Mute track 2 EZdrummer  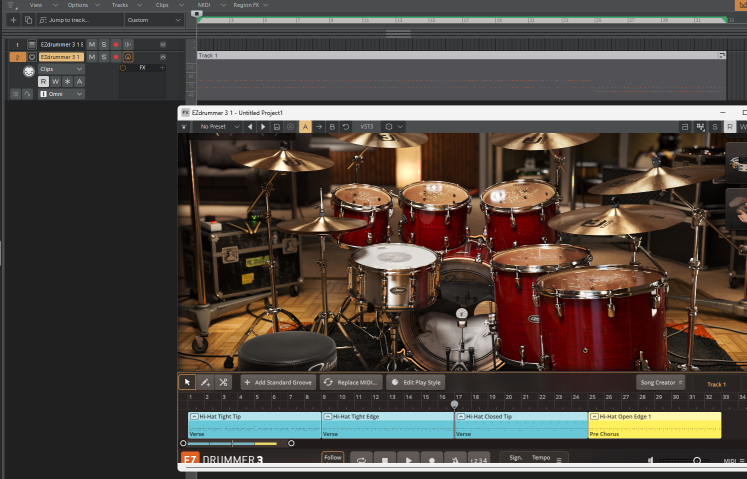point(92,57)
